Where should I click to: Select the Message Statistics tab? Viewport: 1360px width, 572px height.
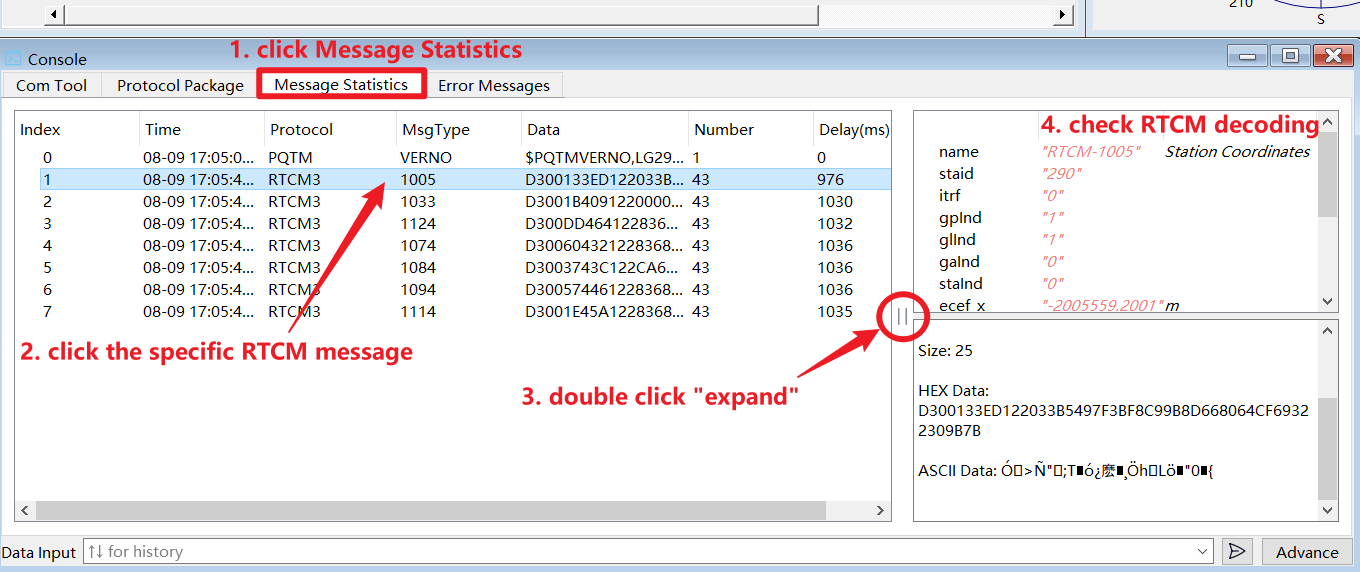341,84
